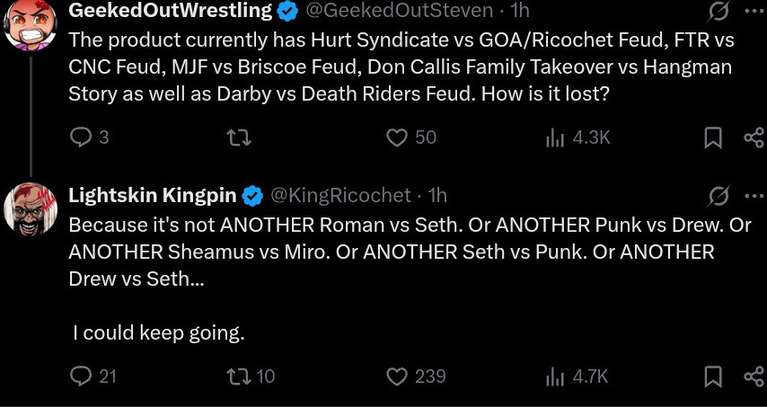Reply to Lightskin Kingpin's post
Image resolution: width=767 pixels, height=407 pixels.
coord(80,376)
